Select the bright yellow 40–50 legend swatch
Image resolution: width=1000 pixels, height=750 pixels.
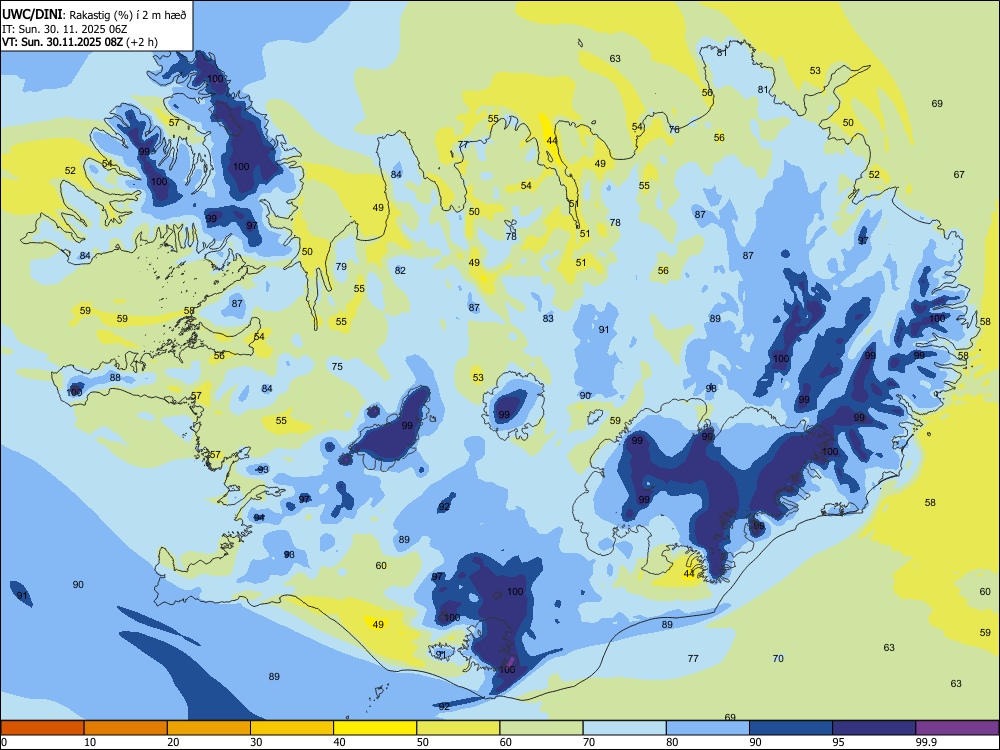pos(375,728)
